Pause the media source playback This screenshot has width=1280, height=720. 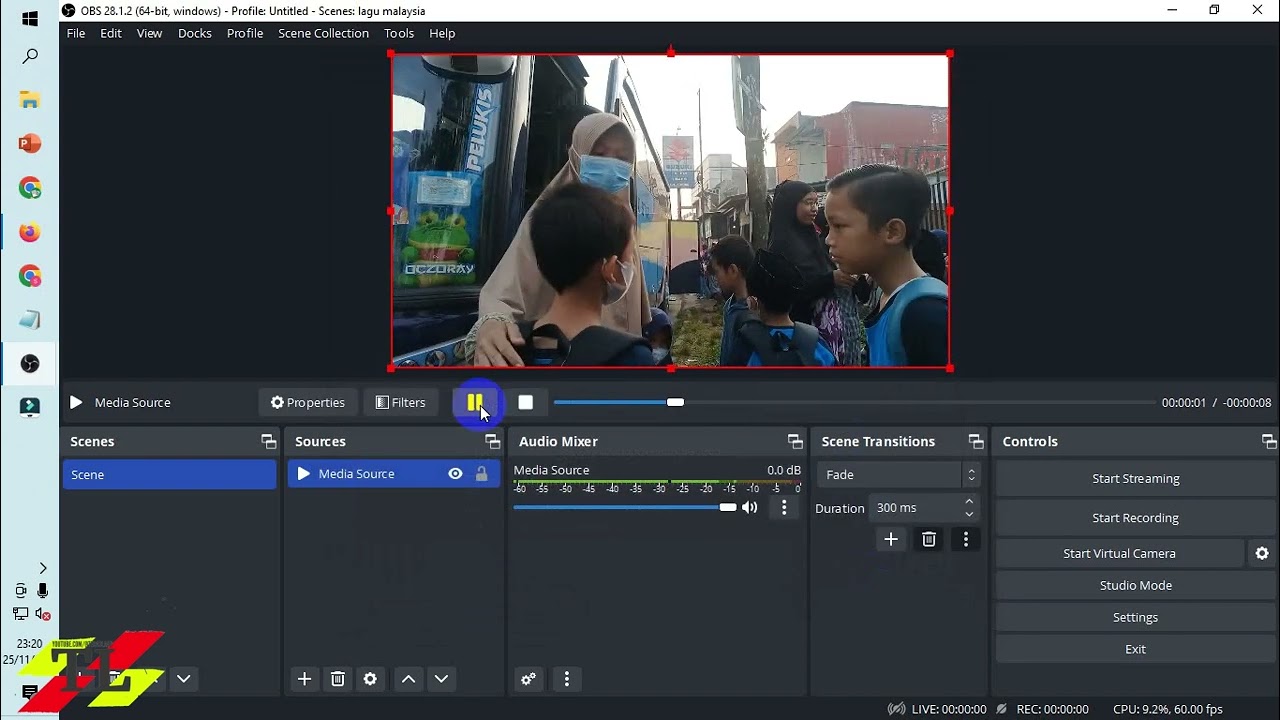(x=475, y=402)
